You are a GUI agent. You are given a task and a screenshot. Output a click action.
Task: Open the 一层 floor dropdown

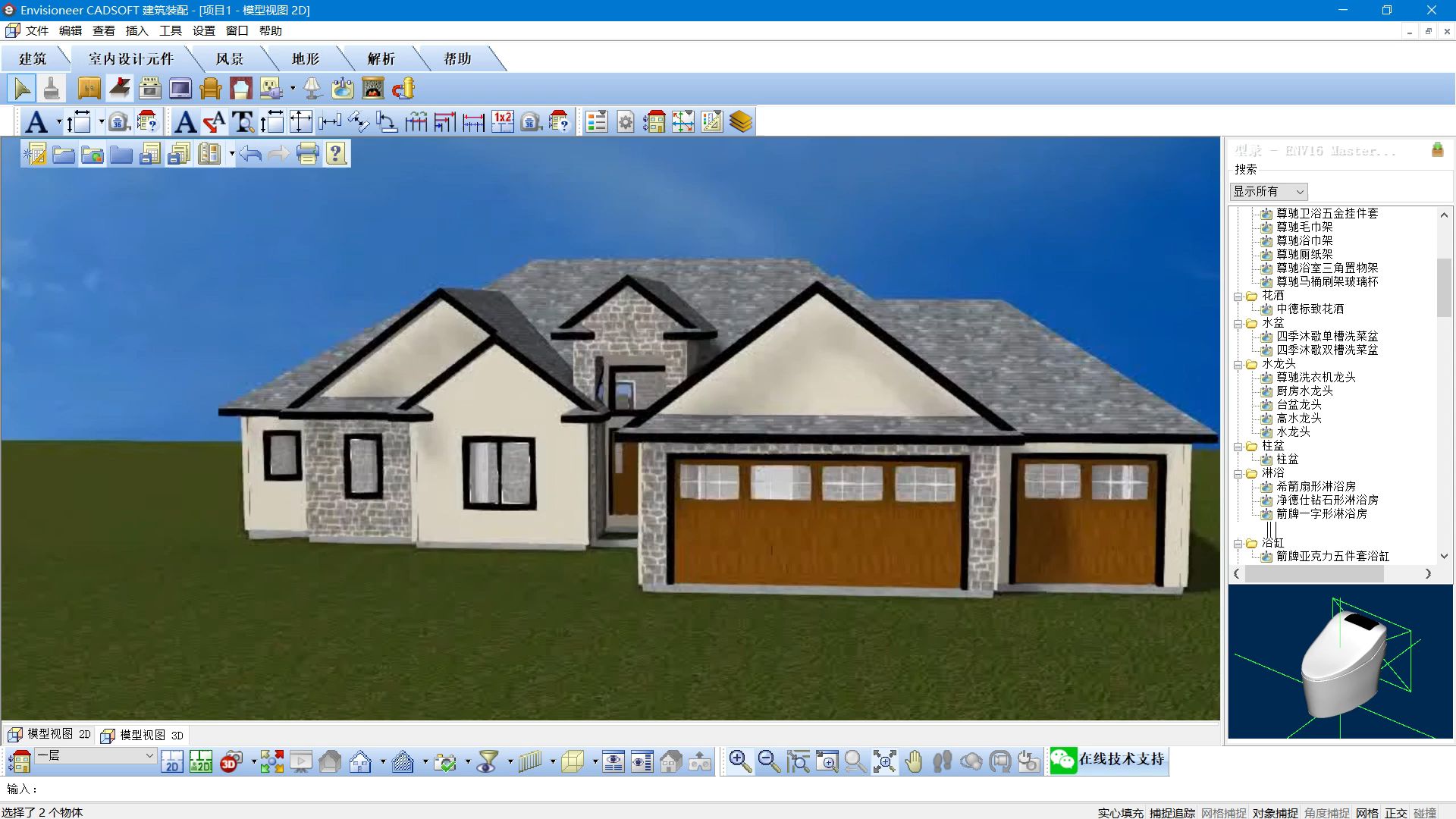tap(149, 755)
